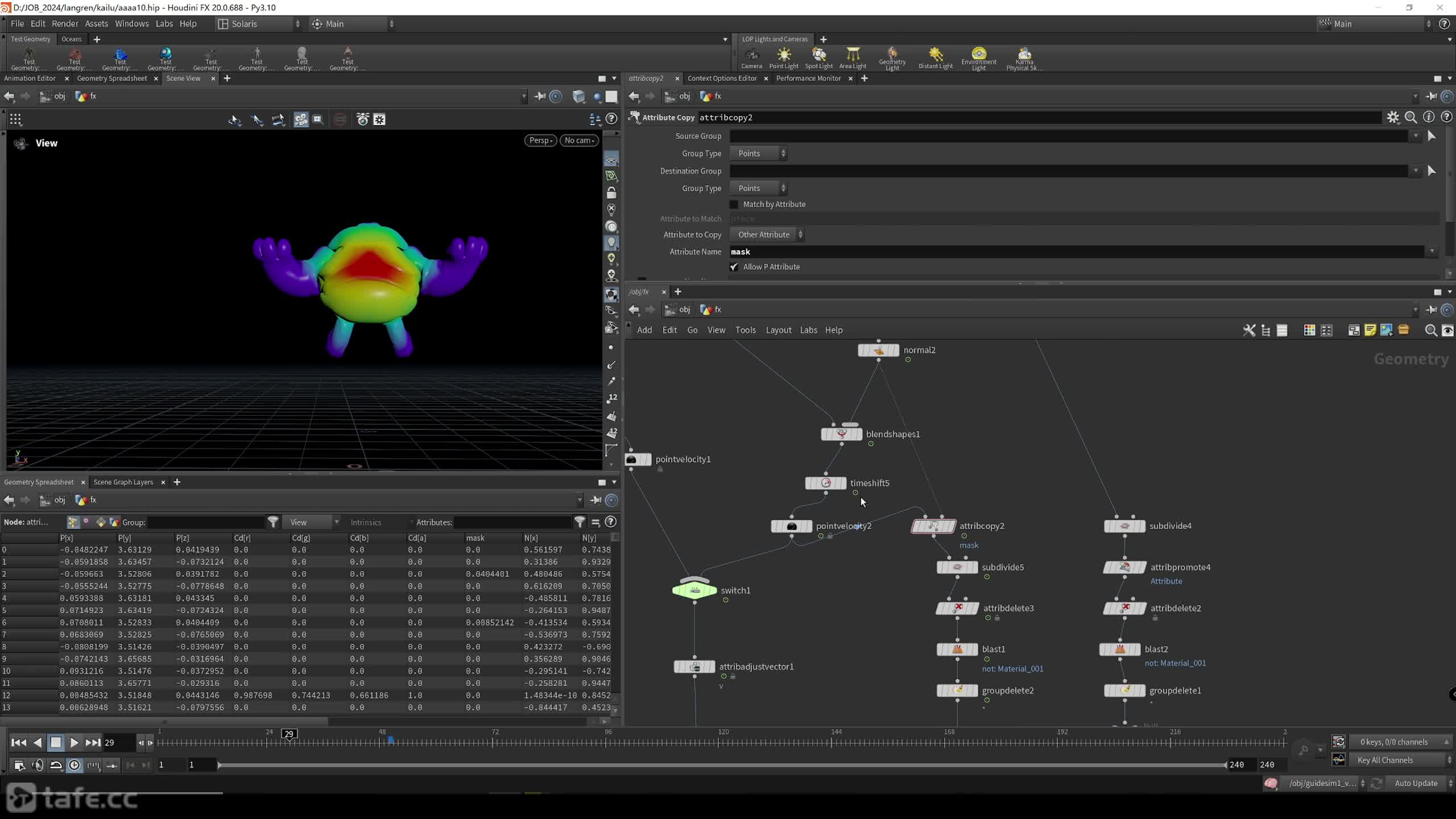
Task: Open node info for attribcopy2 parameters
Action: click(x=1428, y=117)
